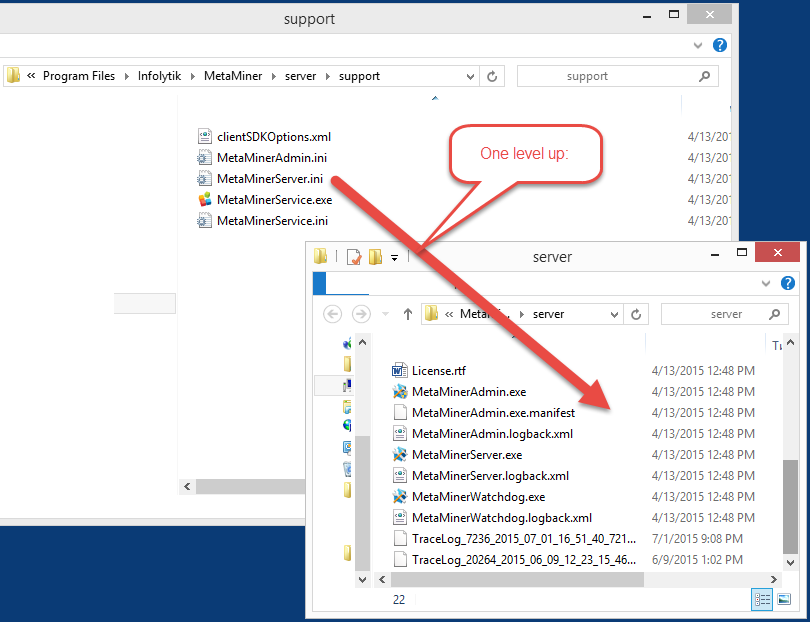Click 'MetaMiner' in support window breadcrumb

pyautogui.click(x=233, y=76)
